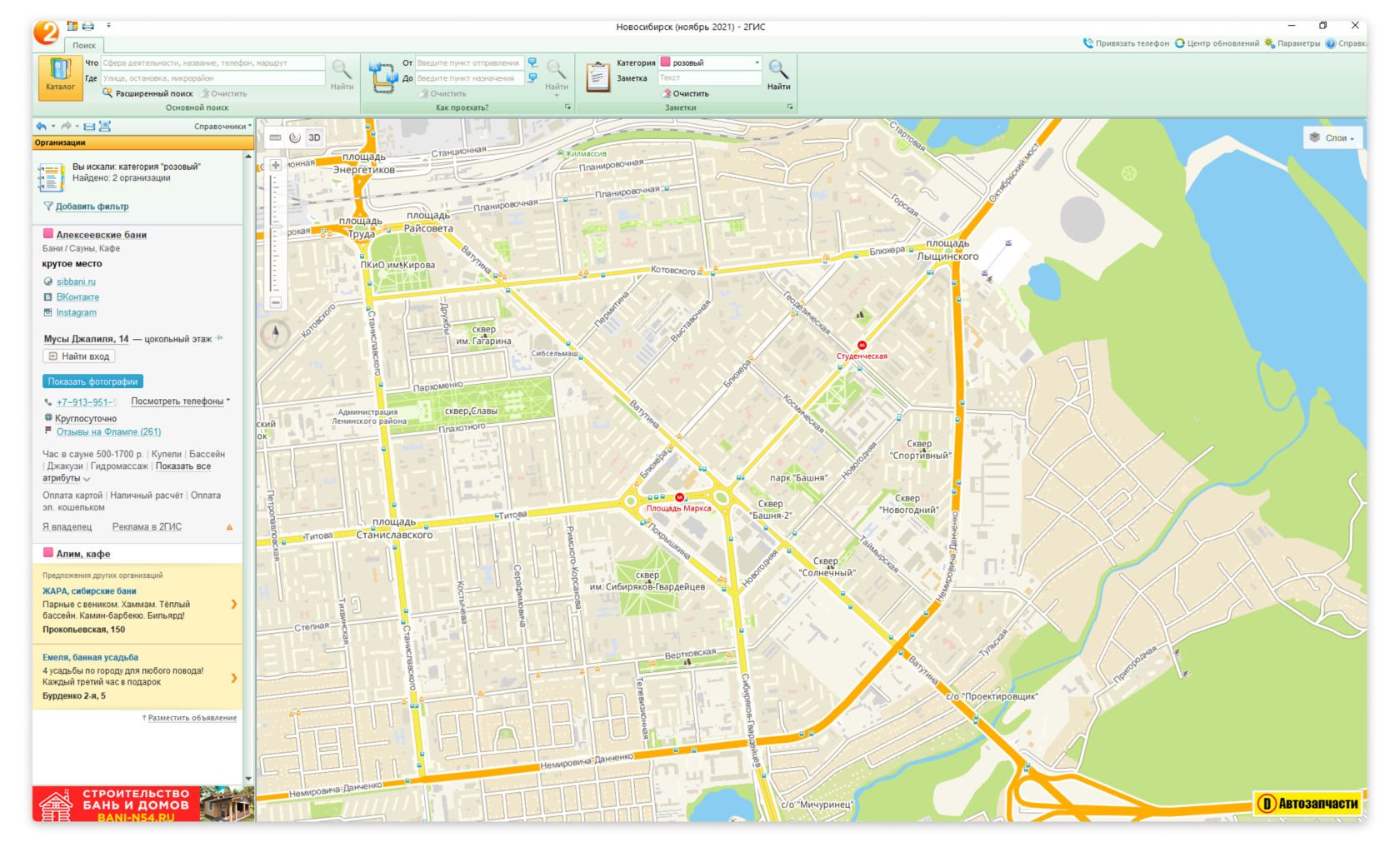1400x842 pixels.
Task: Click the pink swatch beside Алексеевские бани
Action: pos(47,234)
